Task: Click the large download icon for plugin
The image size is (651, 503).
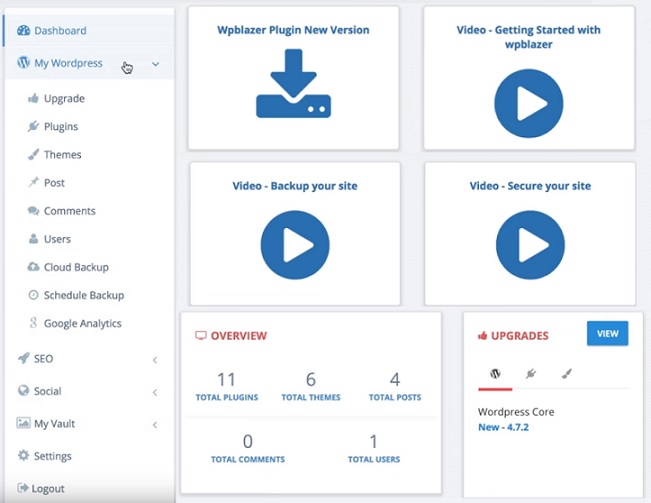Action: [x=294, y=83]
